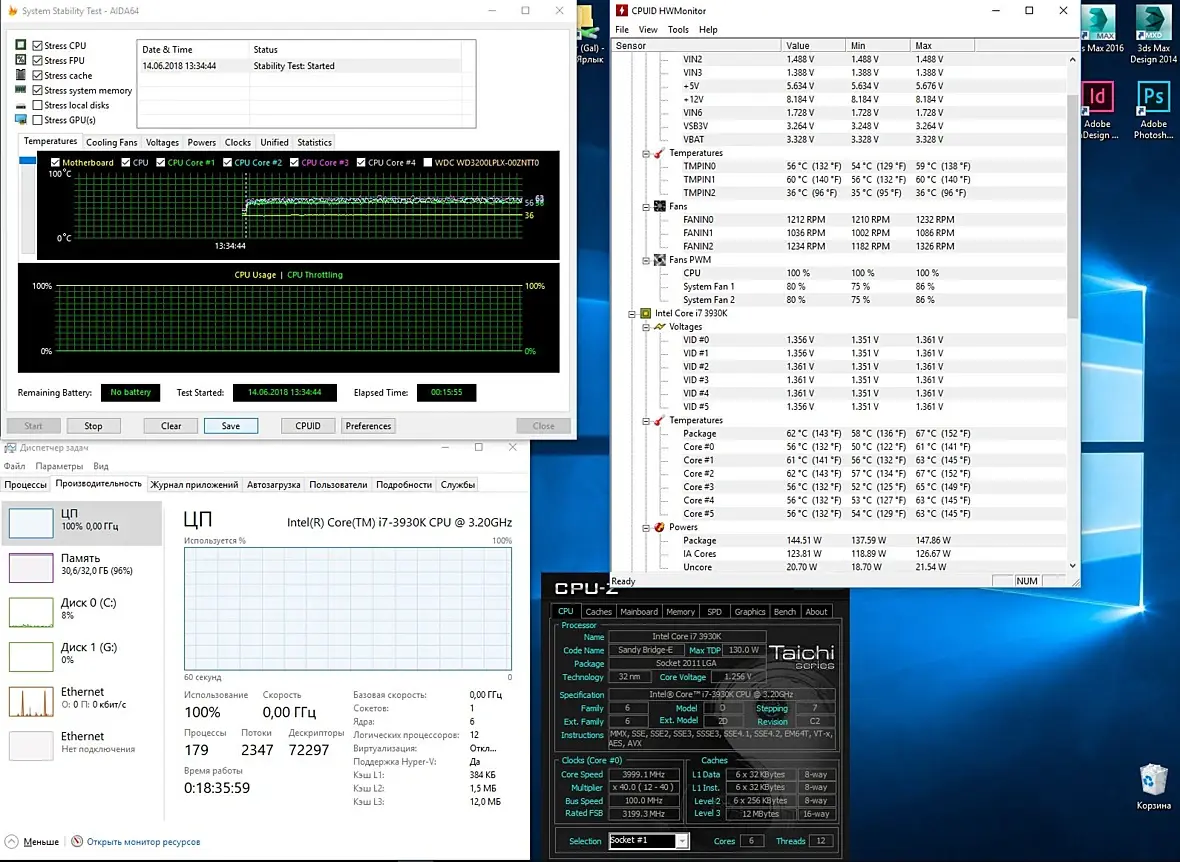Open the Recycle Bin desktop icon
This screenshot has height=862, width=1180.
click(x=1153, y=780)
